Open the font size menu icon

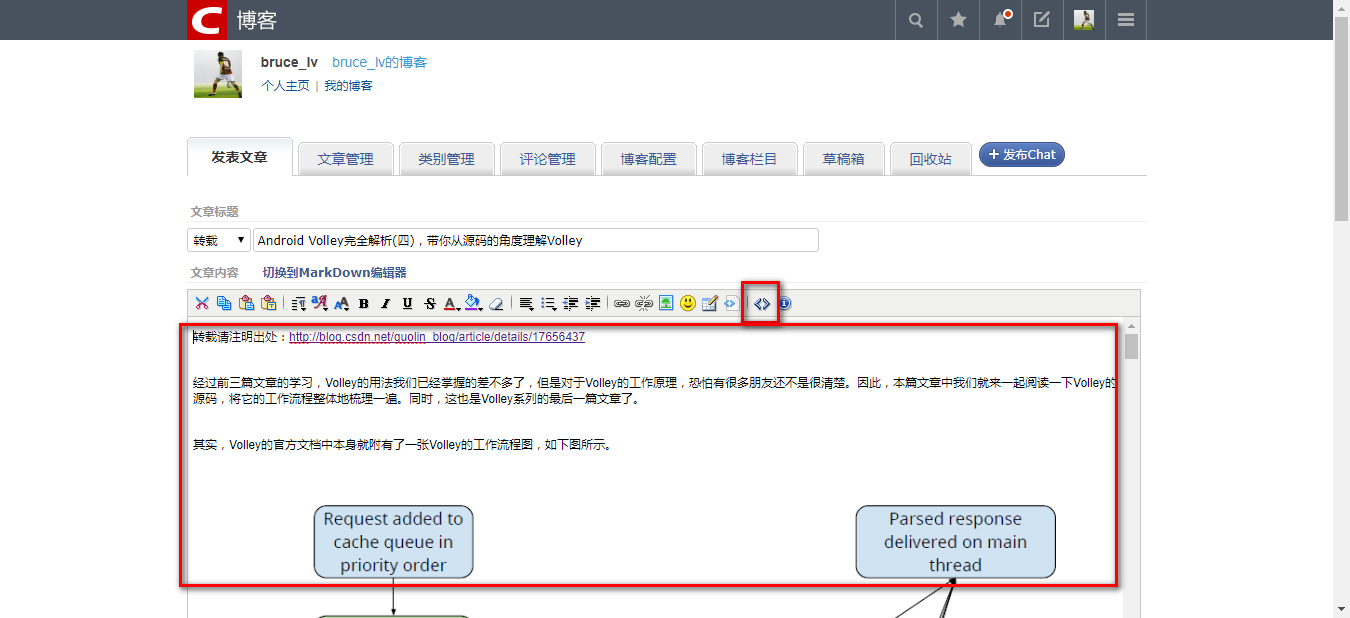(x=342, y=303)
